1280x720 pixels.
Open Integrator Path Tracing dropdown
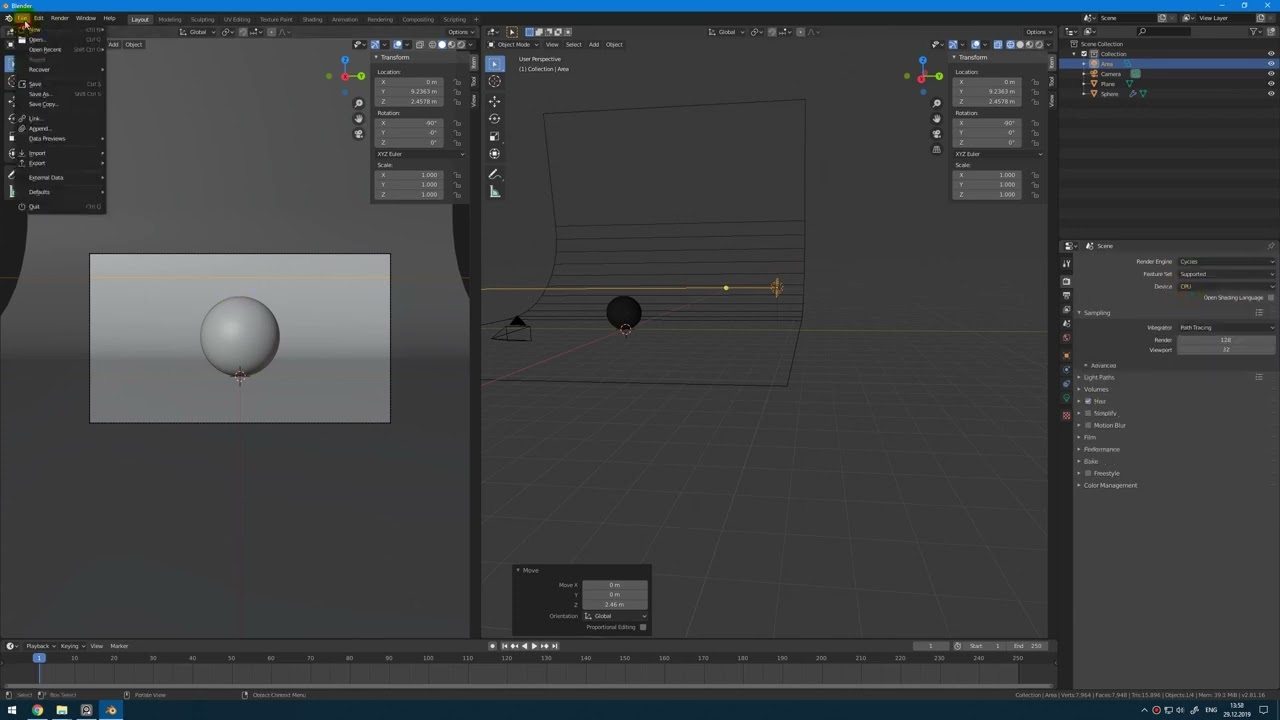point(1226,328)
